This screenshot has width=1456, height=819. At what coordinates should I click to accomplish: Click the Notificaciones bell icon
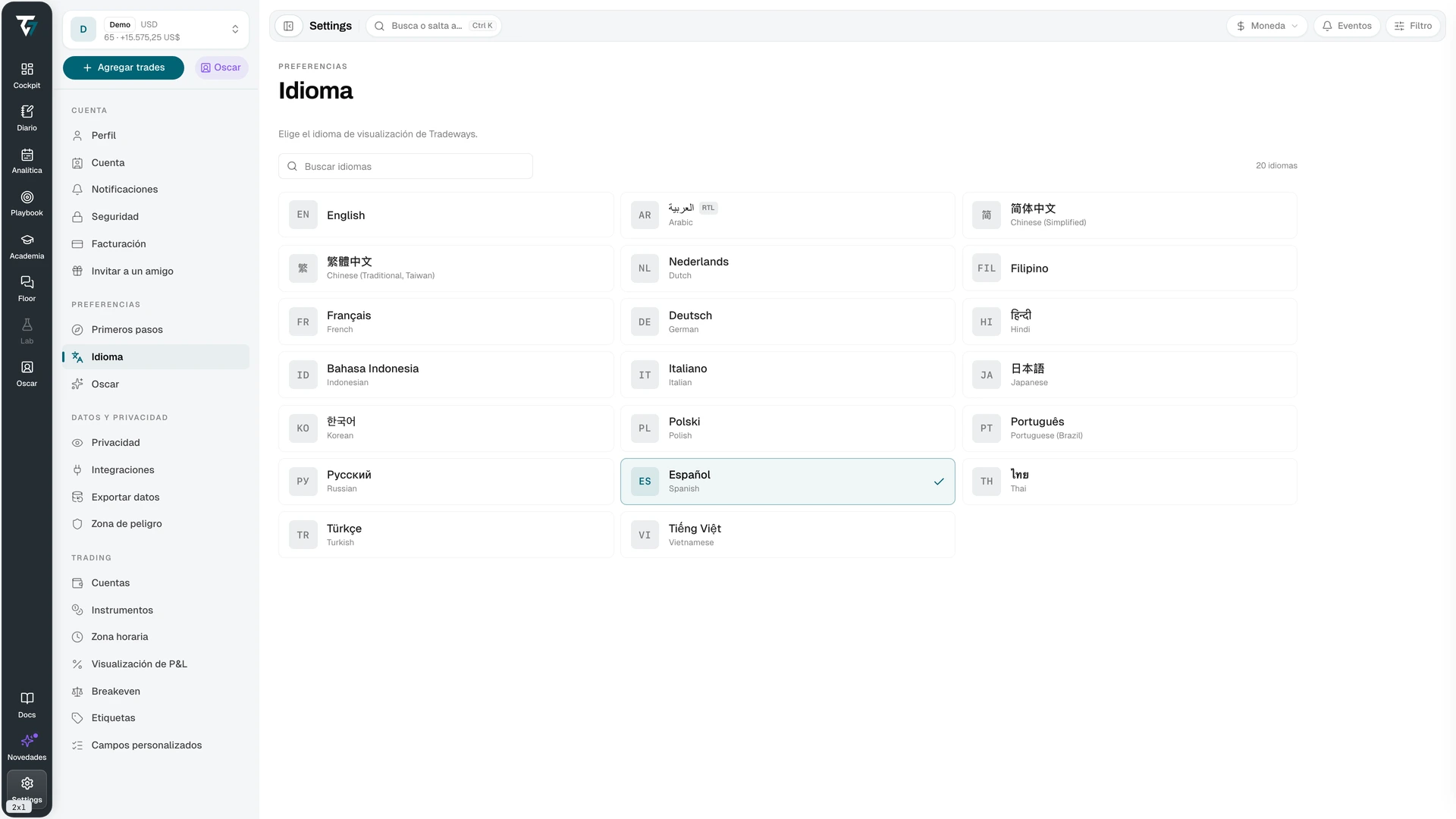point(77,190)
